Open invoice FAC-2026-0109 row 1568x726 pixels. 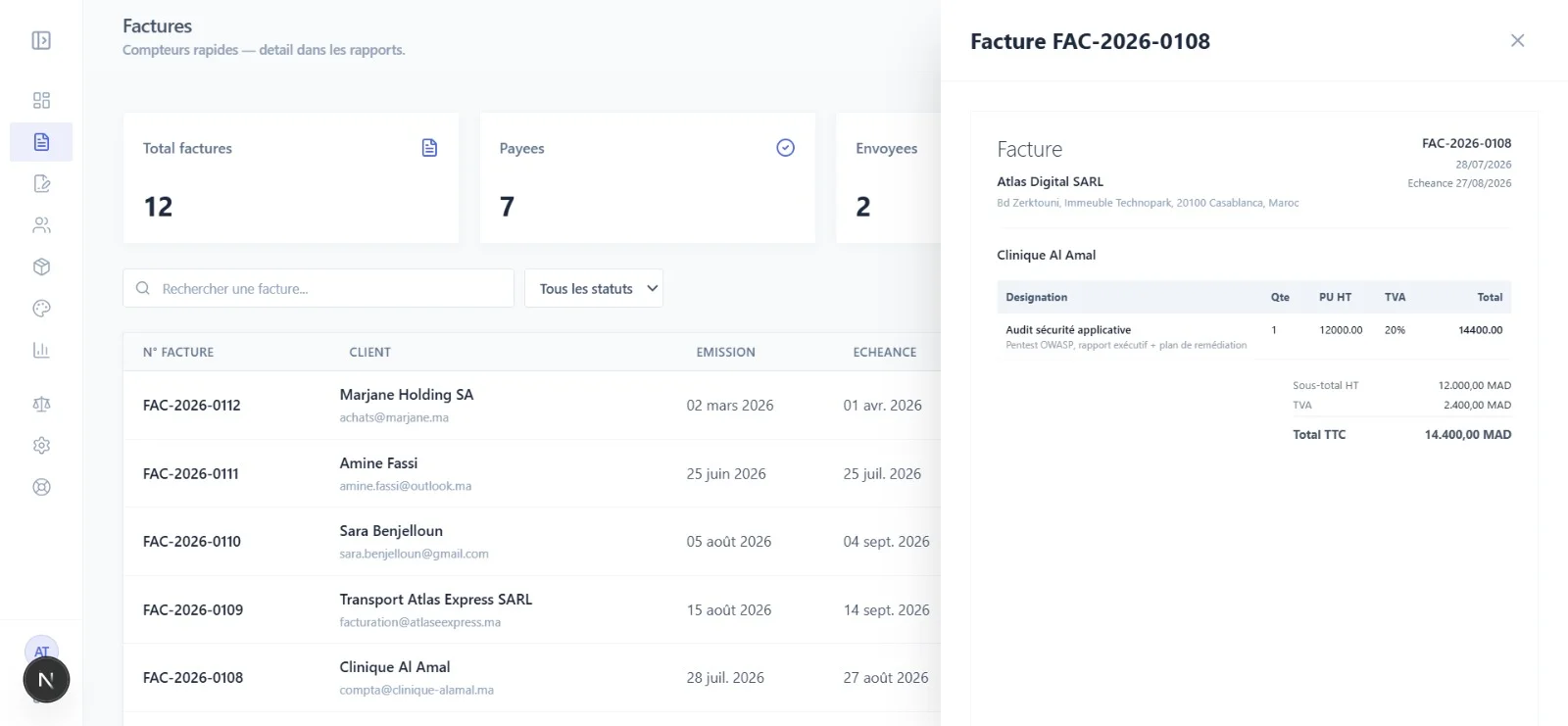point(531,609)
